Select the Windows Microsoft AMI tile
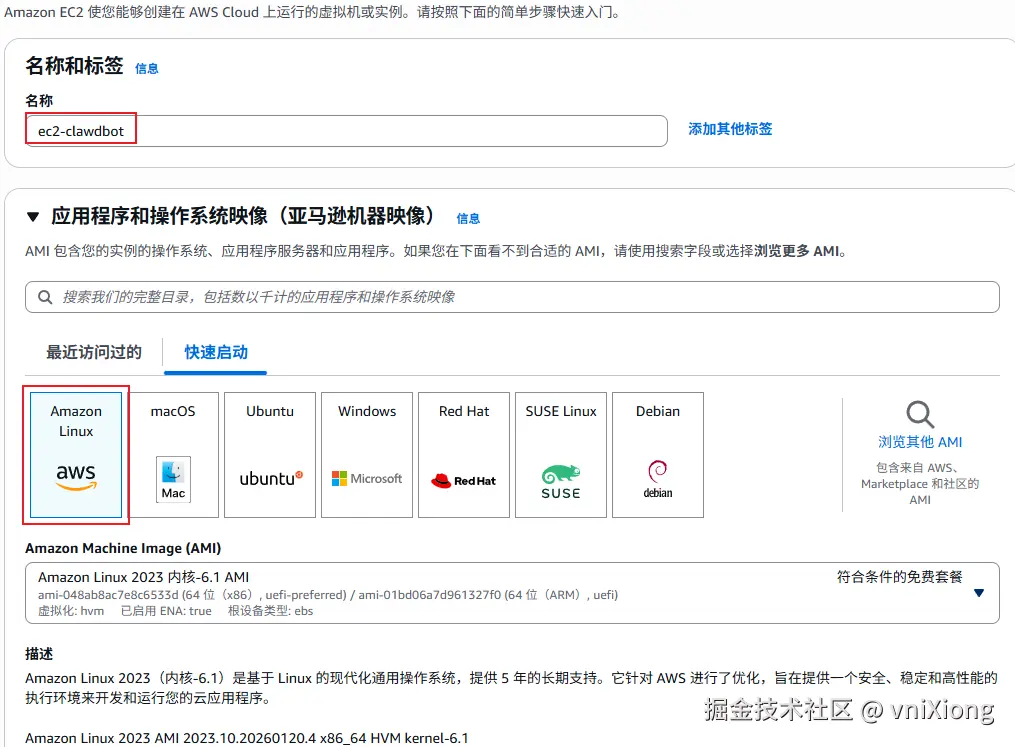Image resolution: width=1015 pixels, height=747 pixels. (367, 454)
